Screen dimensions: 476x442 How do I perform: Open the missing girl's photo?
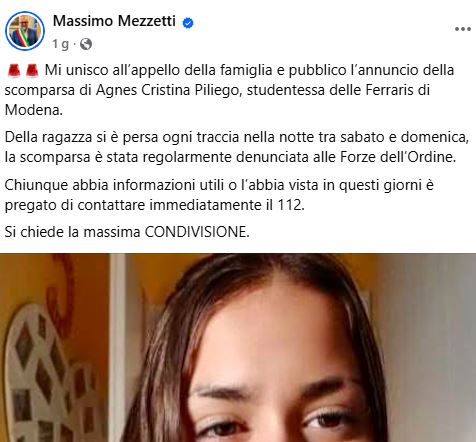pos(238,348)
